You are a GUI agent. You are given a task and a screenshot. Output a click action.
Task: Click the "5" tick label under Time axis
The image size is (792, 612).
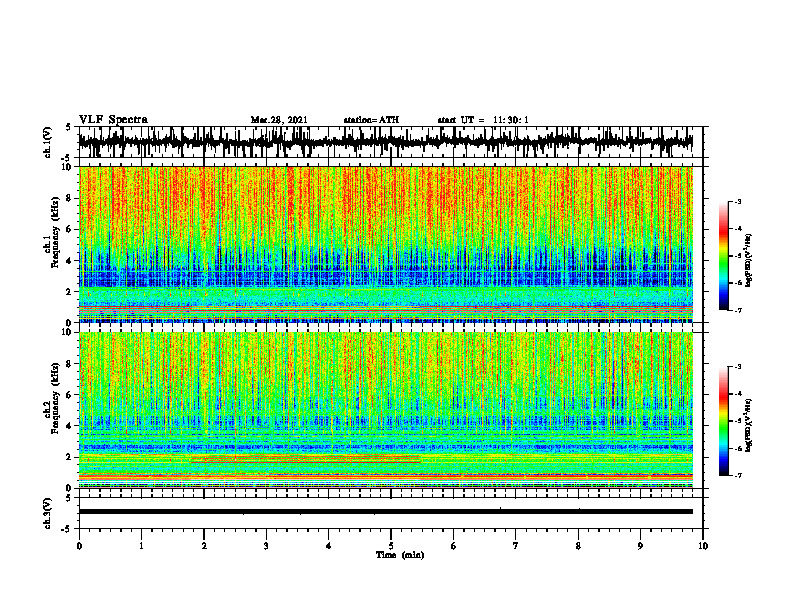point(391,546)
